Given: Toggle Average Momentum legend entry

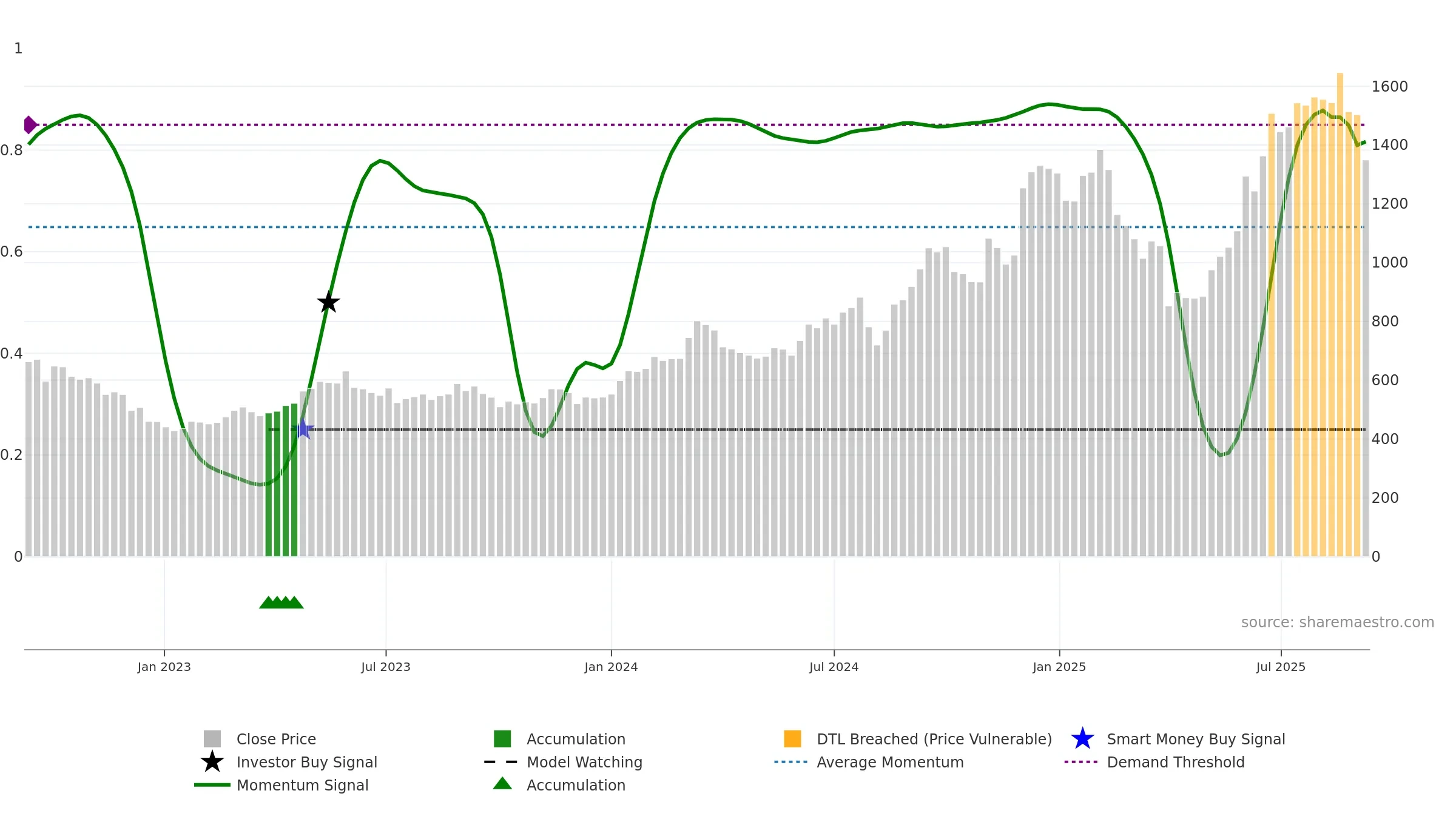Looking at the screenshot, I should click(889, 762).
